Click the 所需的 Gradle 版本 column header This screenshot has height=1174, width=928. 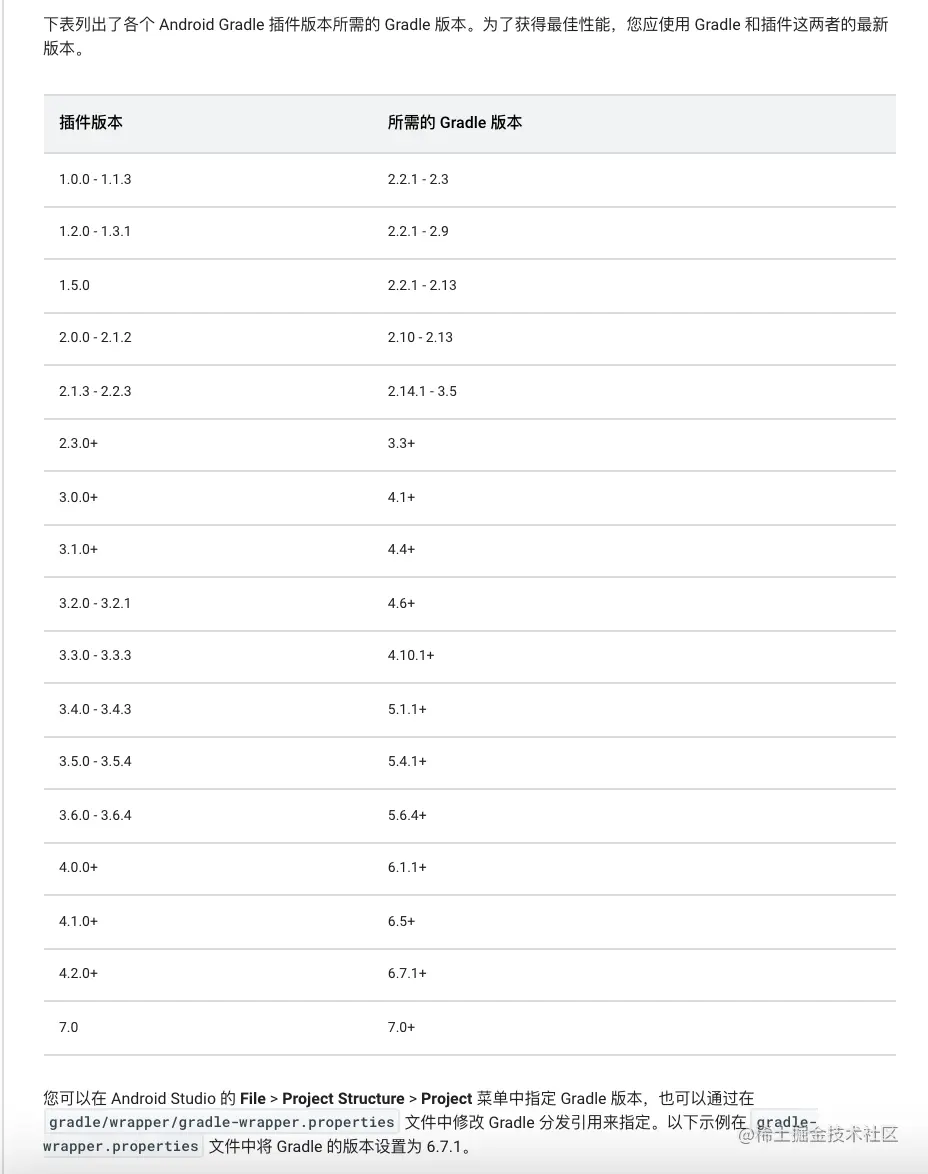[455, 123]
